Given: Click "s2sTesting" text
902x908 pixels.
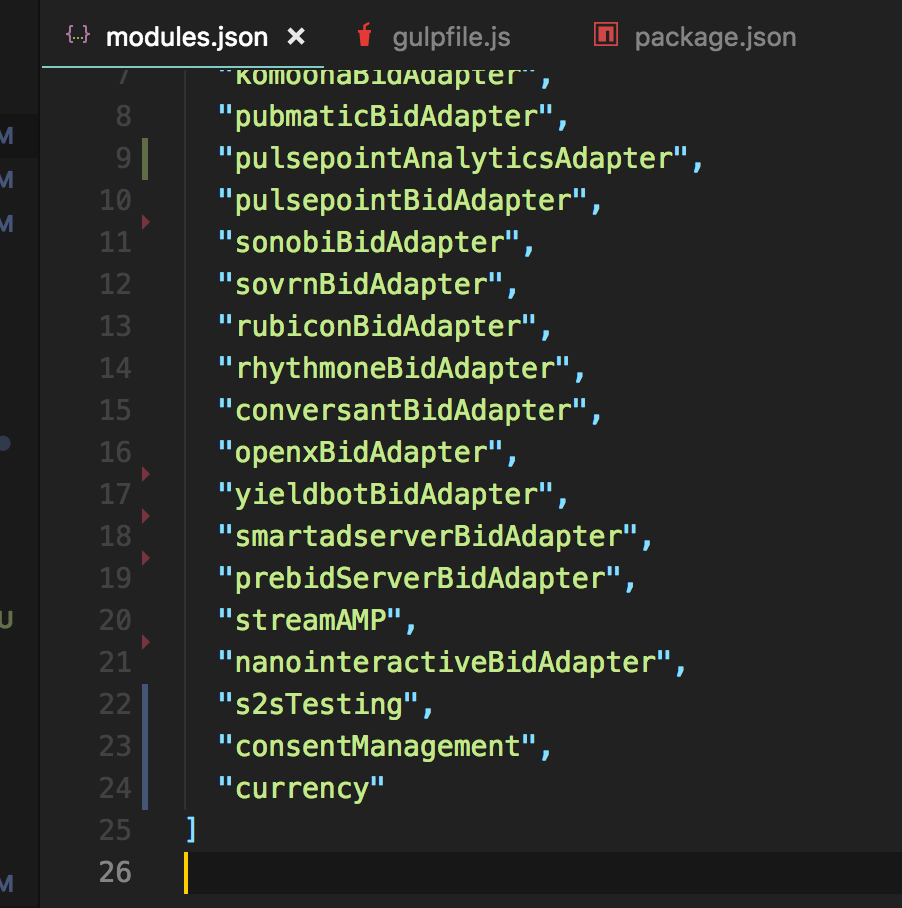Looking at the screenshot, I should (x=318, y=705).
